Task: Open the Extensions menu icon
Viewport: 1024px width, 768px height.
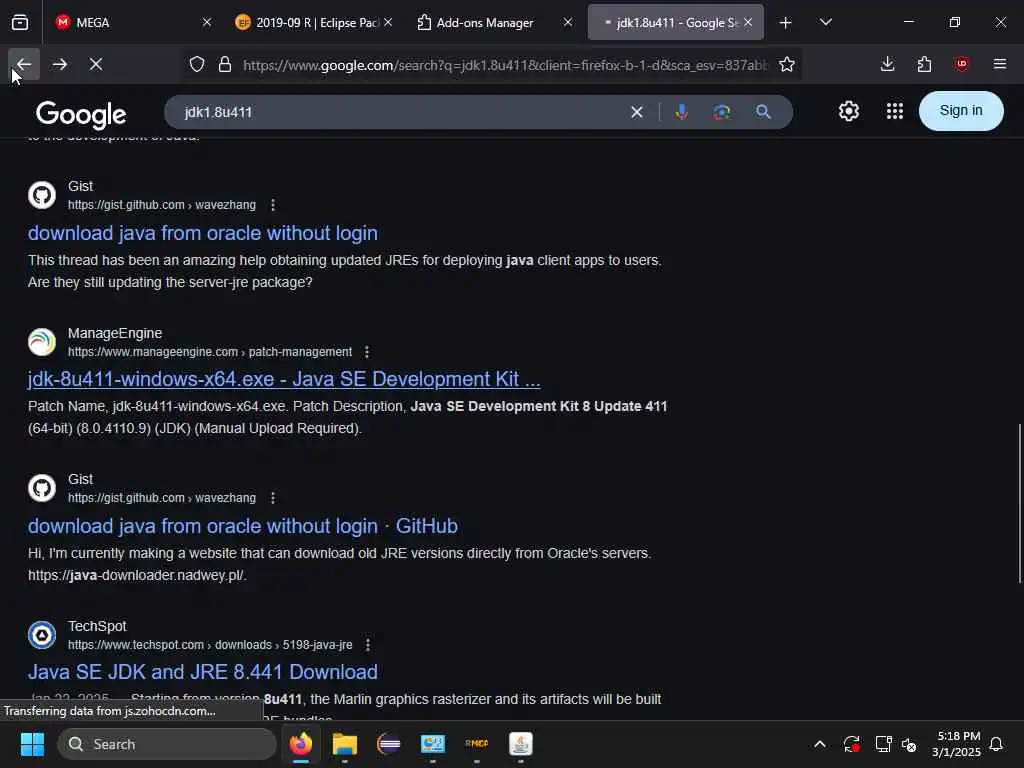Action: pos(924,64)
